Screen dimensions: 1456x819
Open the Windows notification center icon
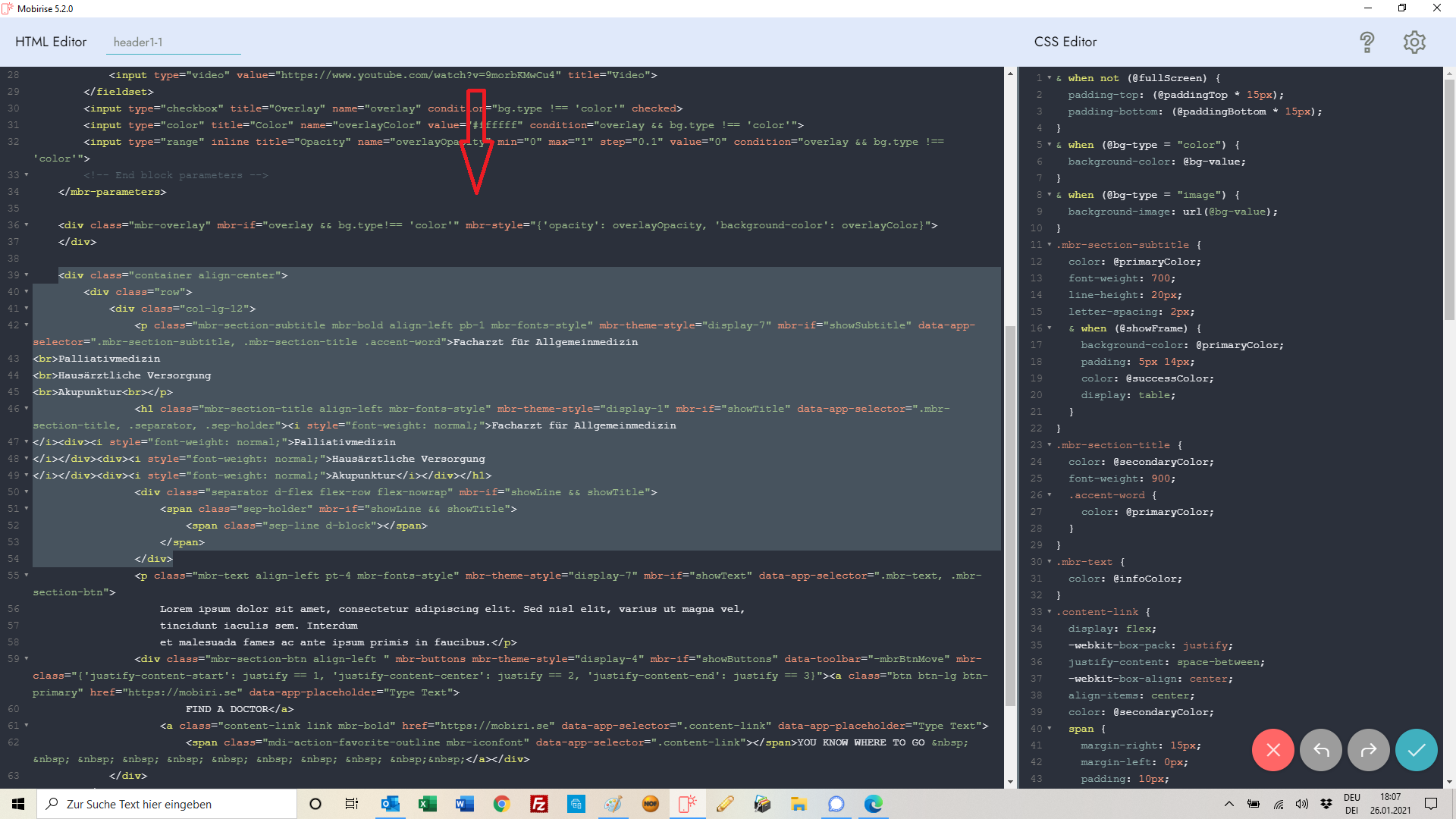coord(1430,804)
